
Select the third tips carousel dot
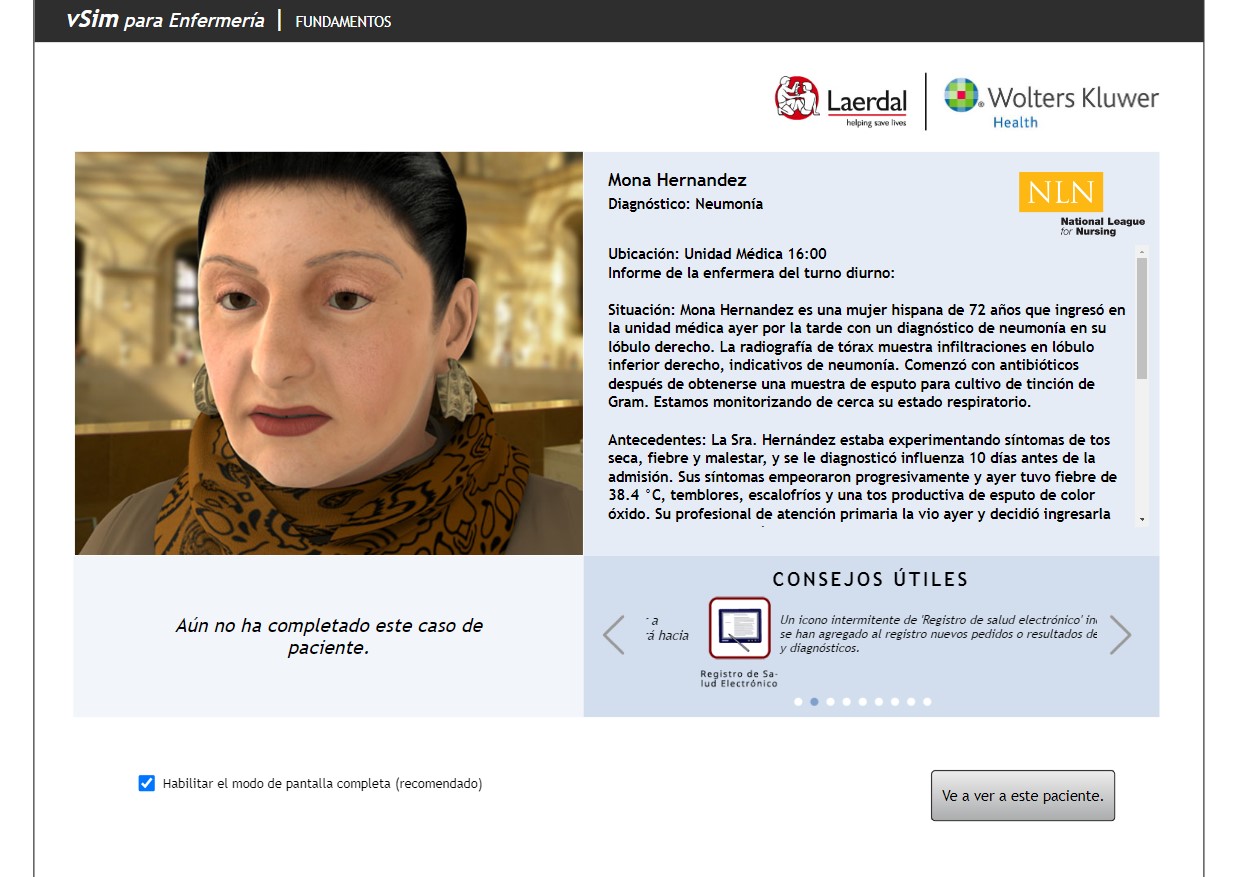pos(830,702)
